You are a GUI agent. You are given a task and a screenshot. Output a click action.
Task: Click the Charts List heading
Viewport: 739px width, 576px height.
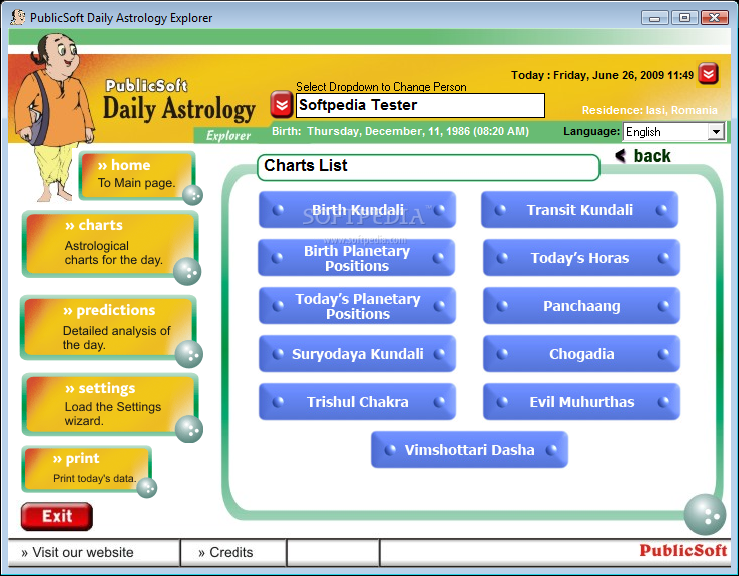pyautogui.click(x=306, y=165)
